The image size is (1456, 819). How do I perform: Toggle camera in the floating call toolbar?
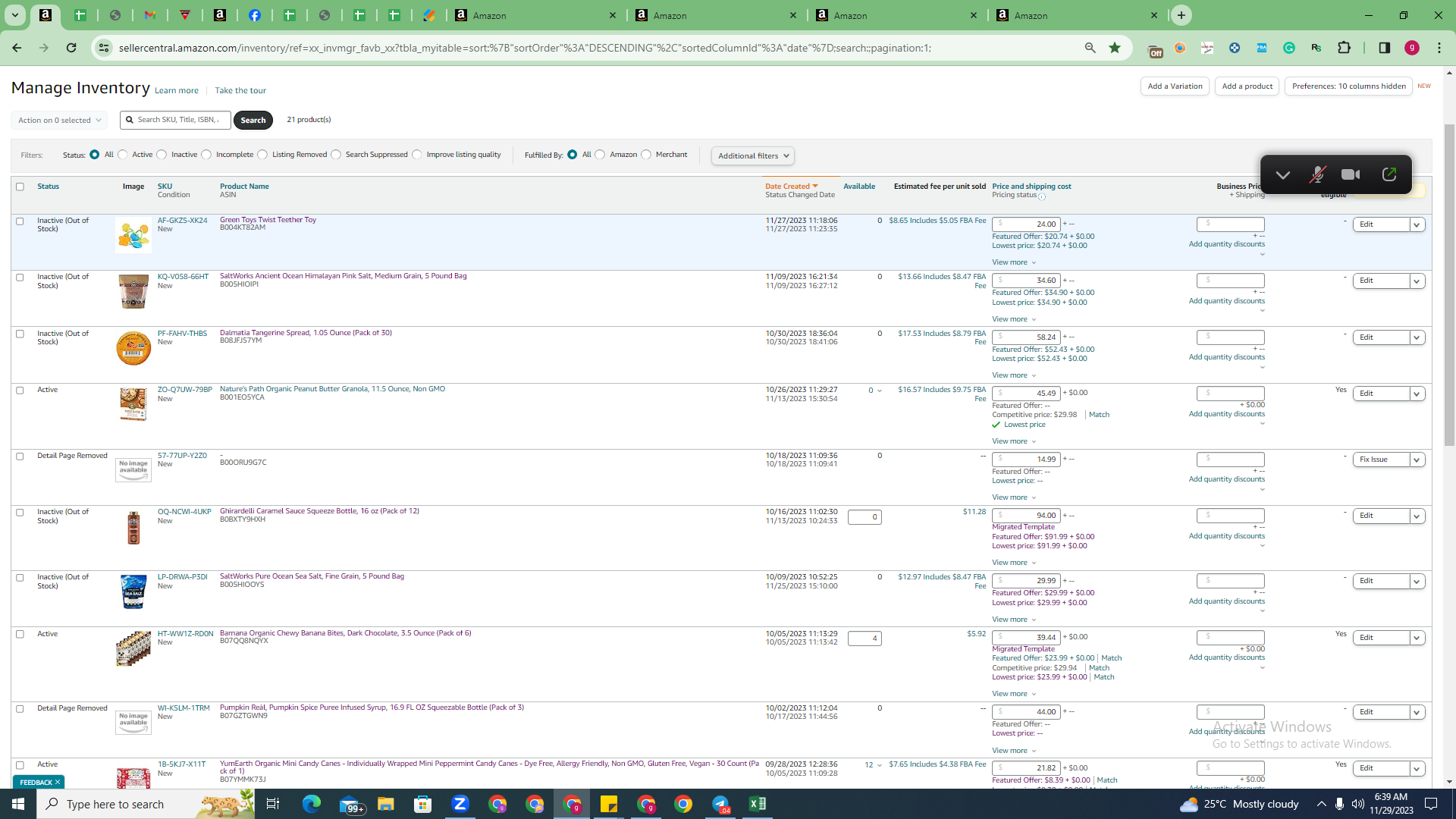1351,174
